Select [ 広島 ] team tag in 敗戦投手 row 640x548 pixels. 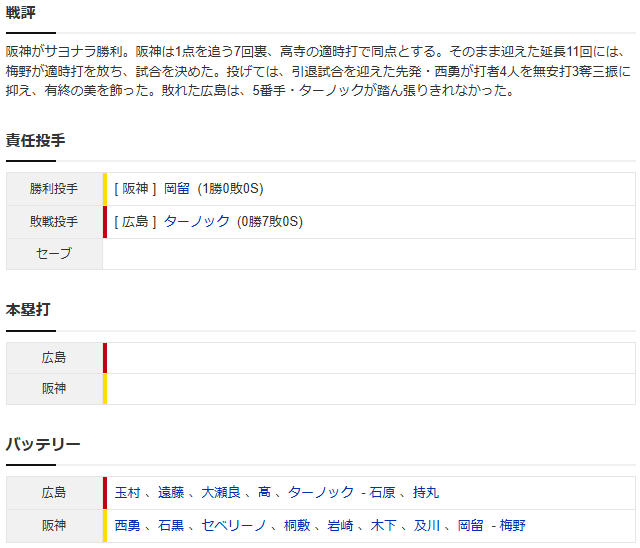point(135,222)
